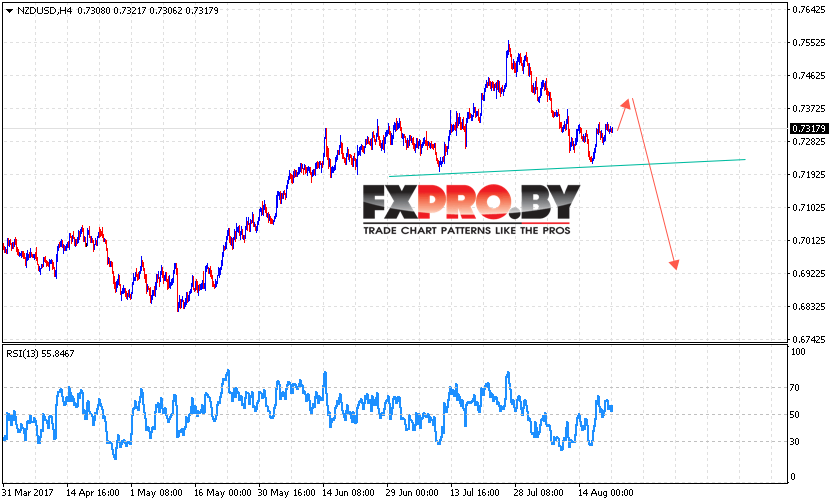Click the RSI 70 level label
Screen dimensions: 830x504
pos(795,388)
